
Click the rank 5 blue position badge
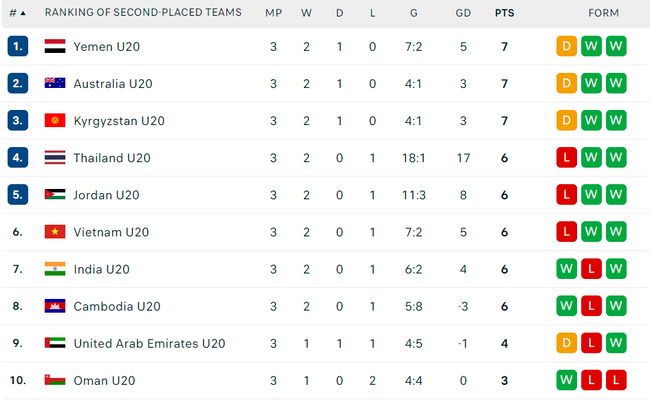pos(17,195)
